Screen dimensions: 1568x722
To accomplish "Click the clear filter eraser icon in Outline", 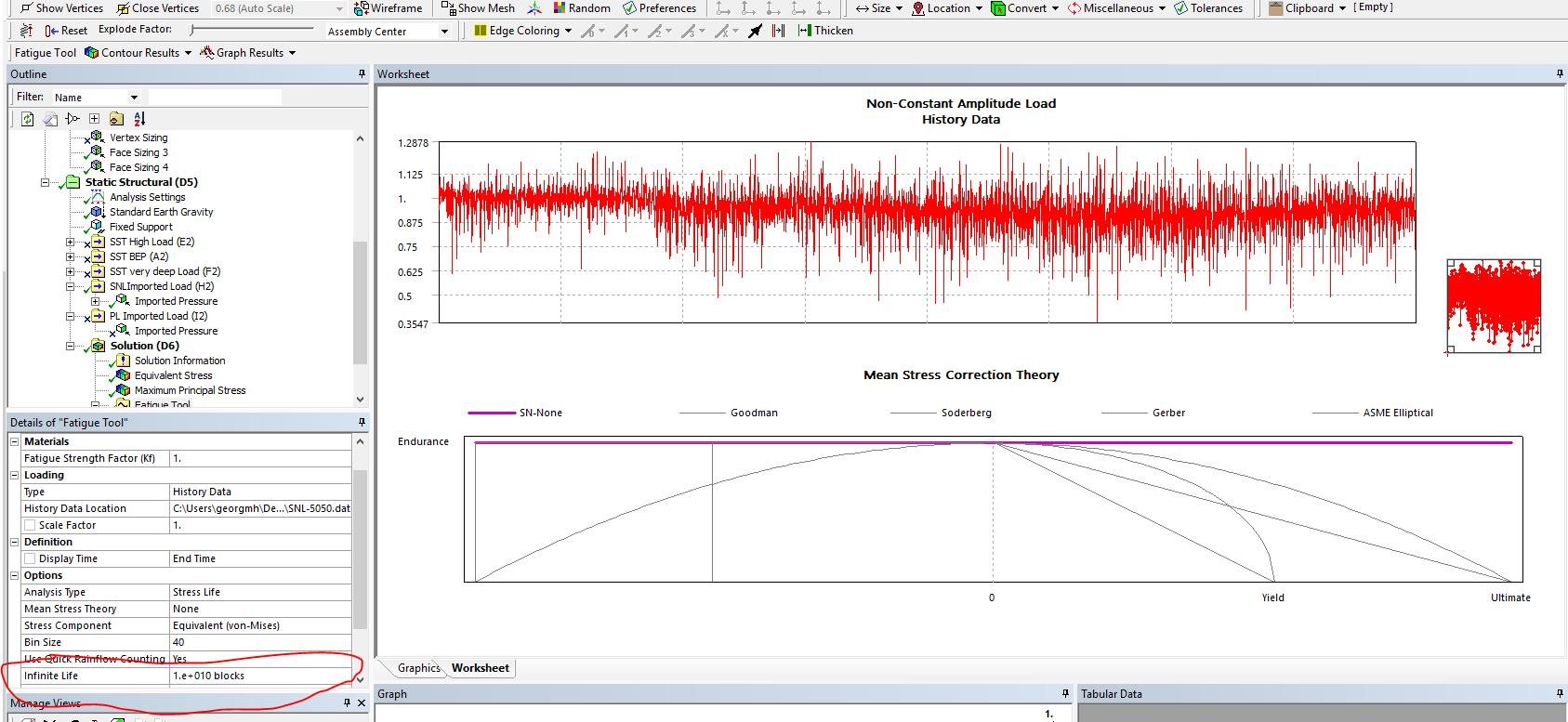I will pyautogui.click(x=50, y=119).
